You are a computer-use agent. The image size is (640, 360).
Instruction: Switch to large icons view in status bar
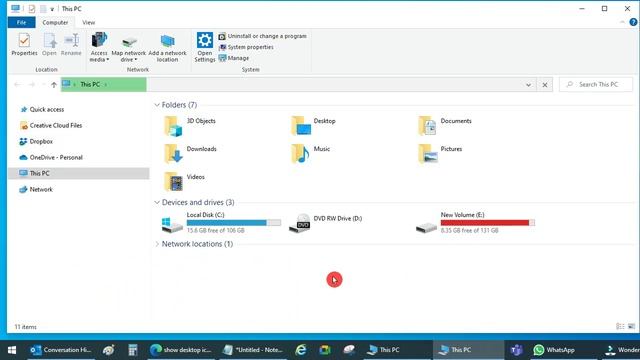[631, 327]
